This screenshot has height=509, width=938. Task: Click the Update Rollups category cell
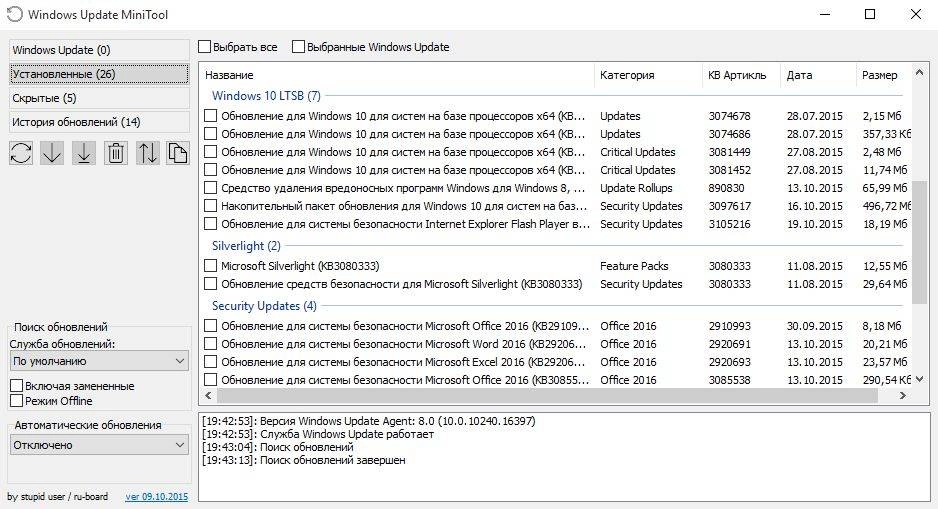636,188
